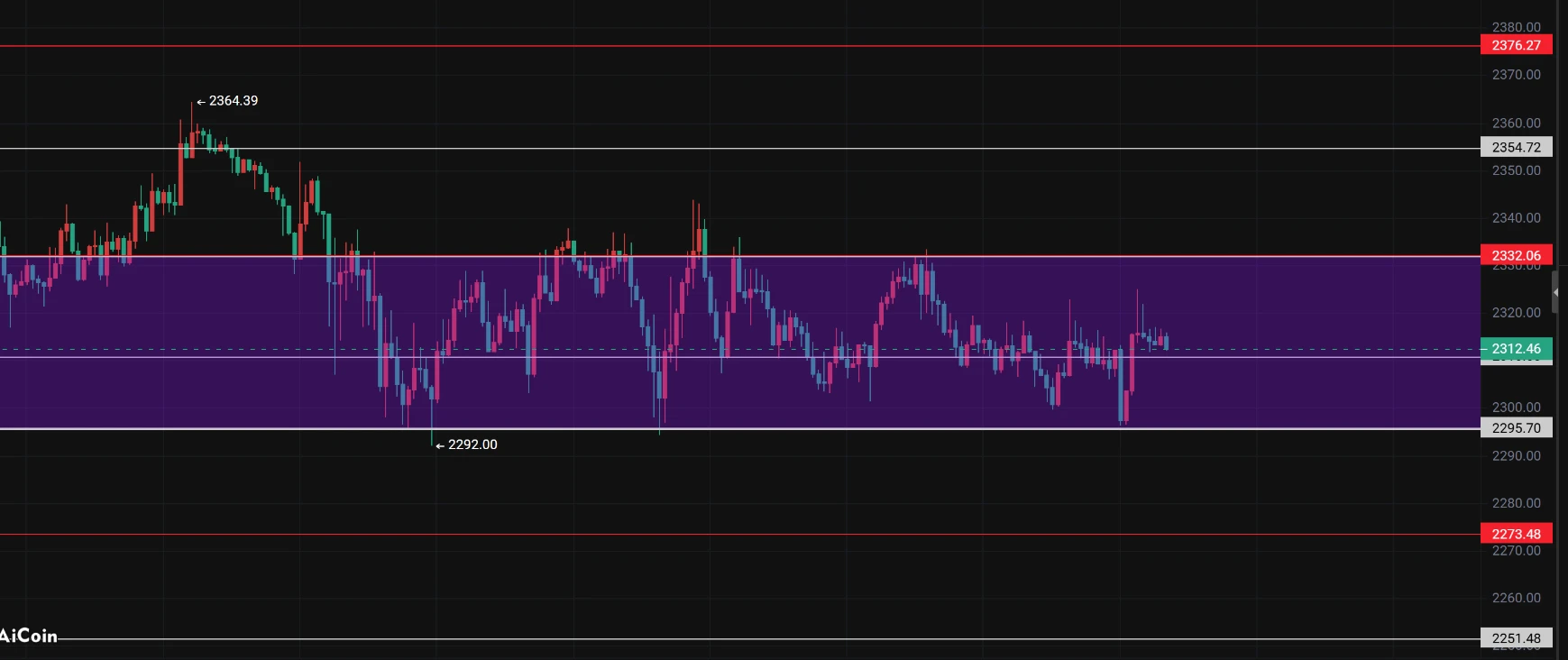Select the red horizontal line at 2376.27
Image resolution: width=1568 pixels, height=660 pixels.
[740, 46]
